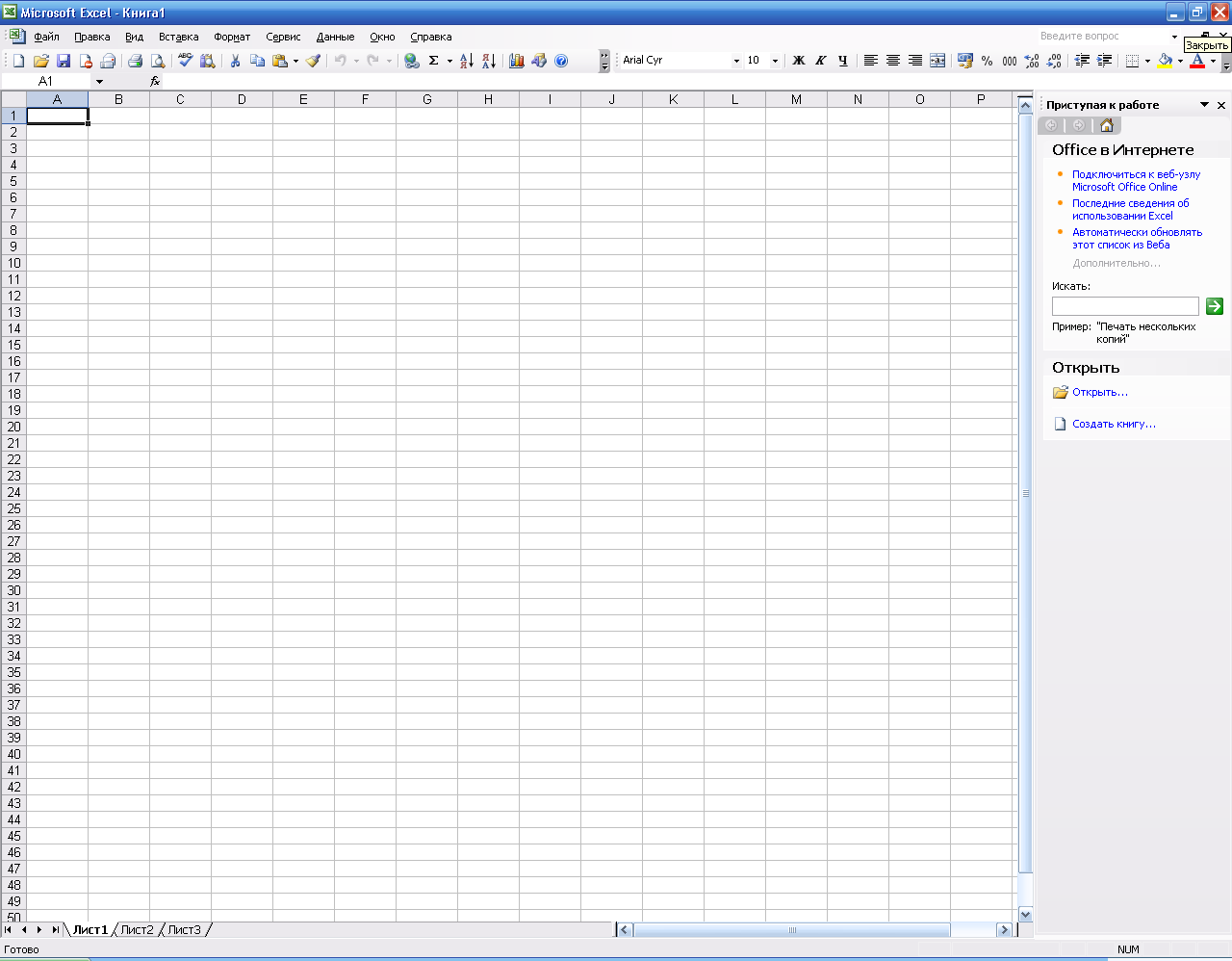
Task: Click the fx Insert Function icon
Action: click(x=155, y=82)
